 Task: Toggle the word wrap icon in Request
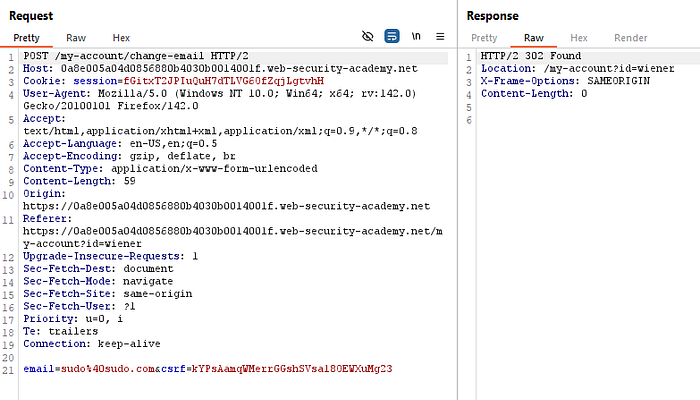pos(392,36)
